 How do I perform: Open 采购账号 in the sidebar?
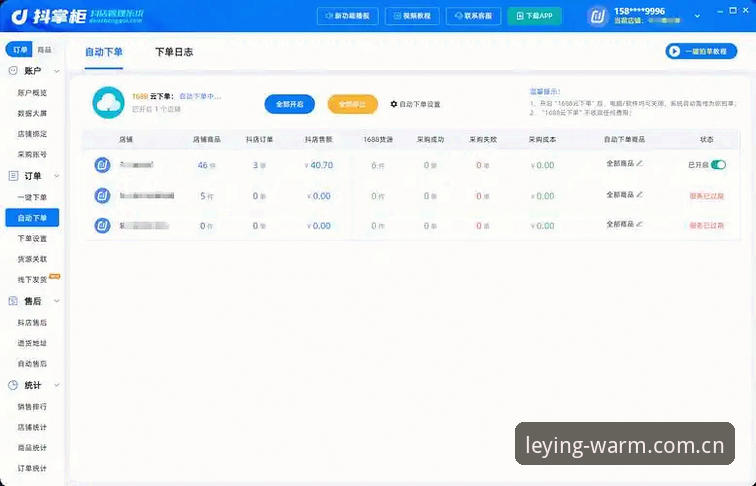(32, 155)
